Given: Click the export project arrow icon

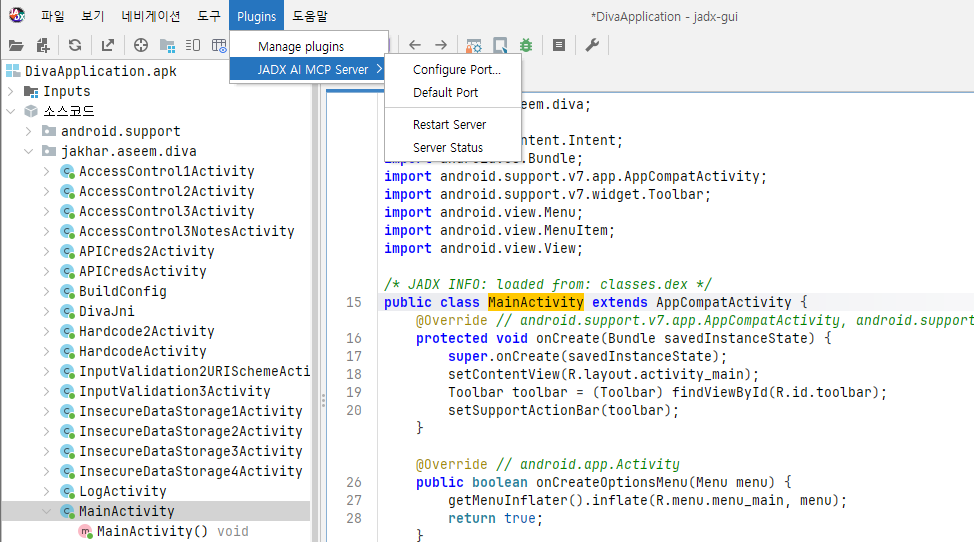Looking at the screenshot, I should coord(107,45).
